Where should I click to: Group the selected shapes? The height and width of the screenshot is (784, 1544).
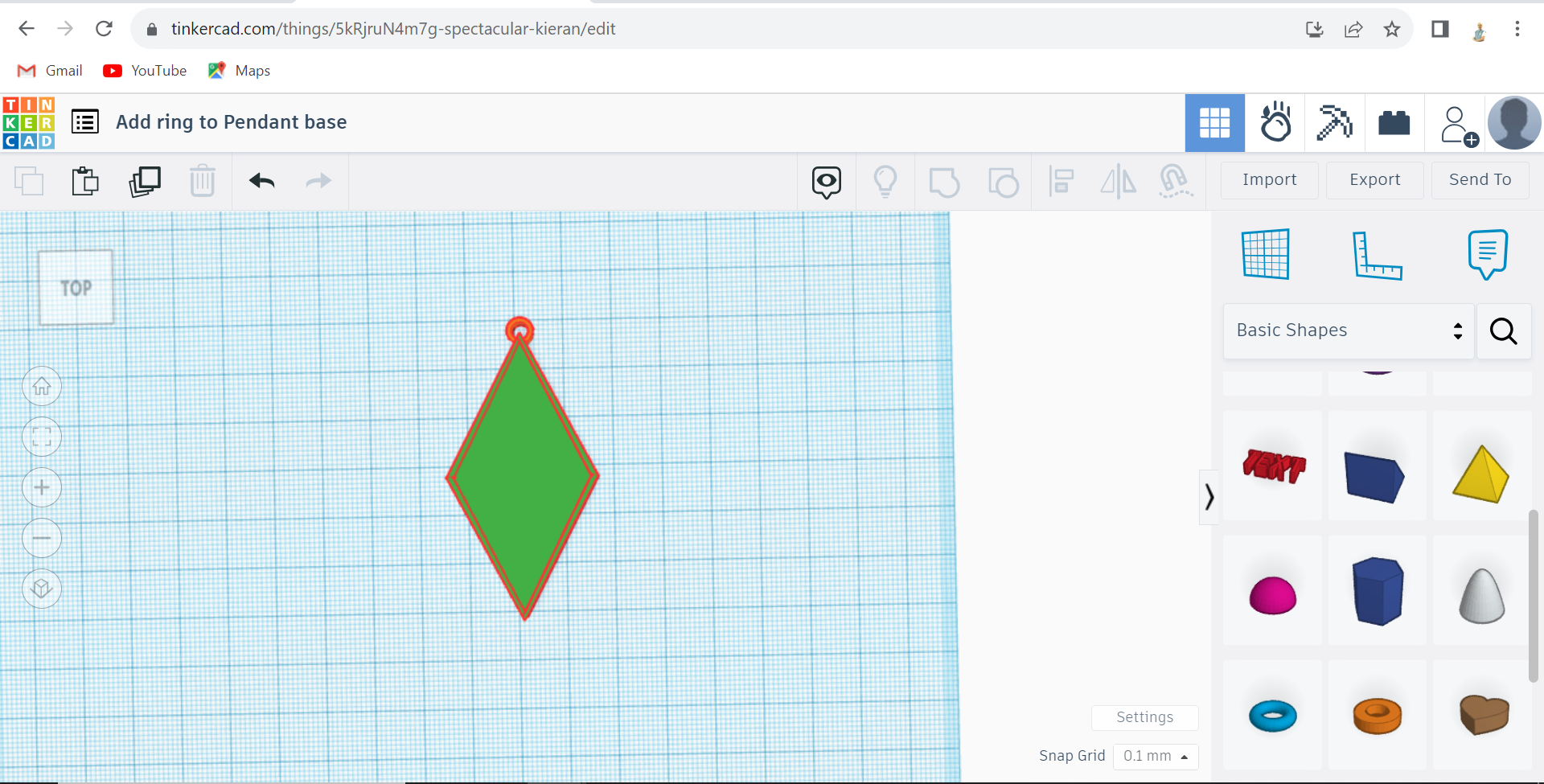[x=944, y=182]
